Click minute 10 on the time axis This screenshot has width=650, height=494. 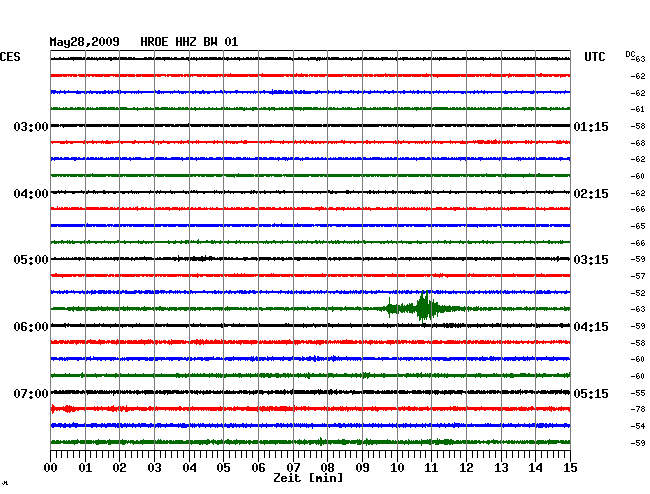tap(397, 468)
